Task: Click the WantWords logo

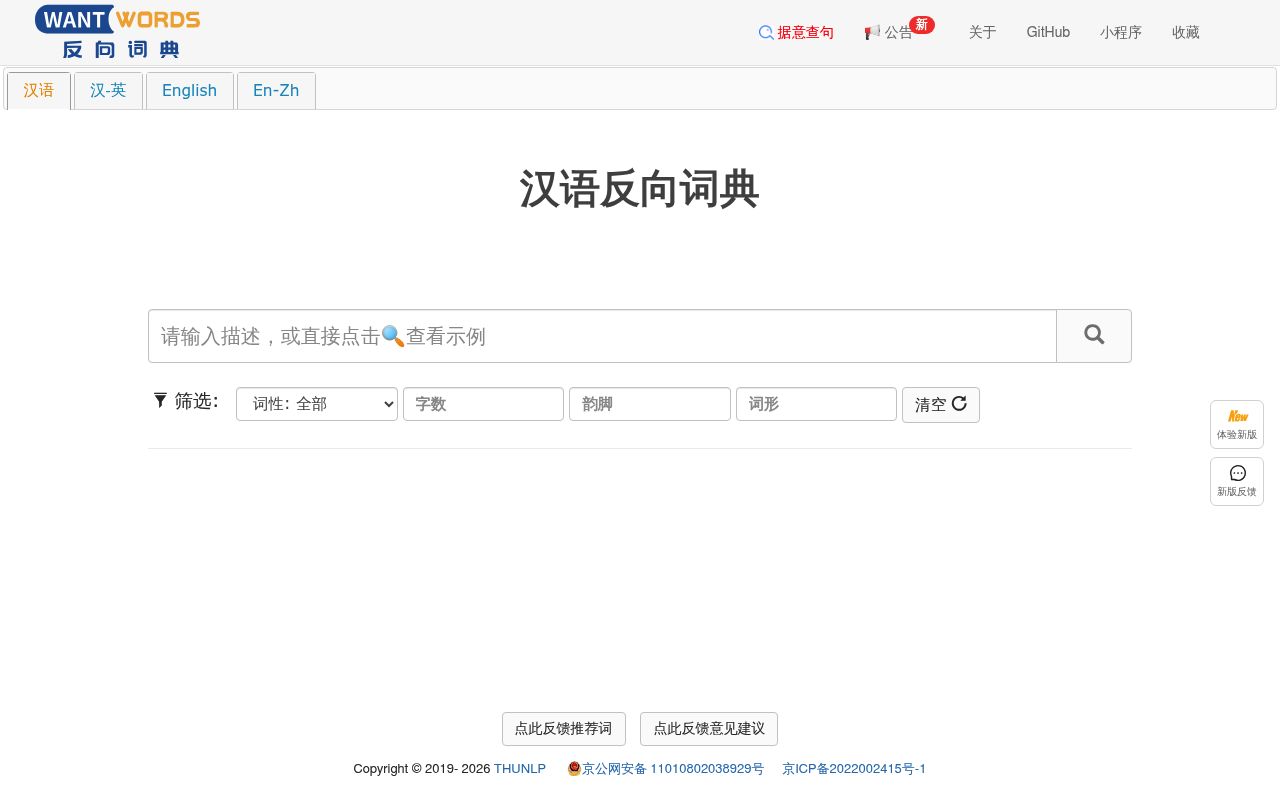Action: point(117,32)
